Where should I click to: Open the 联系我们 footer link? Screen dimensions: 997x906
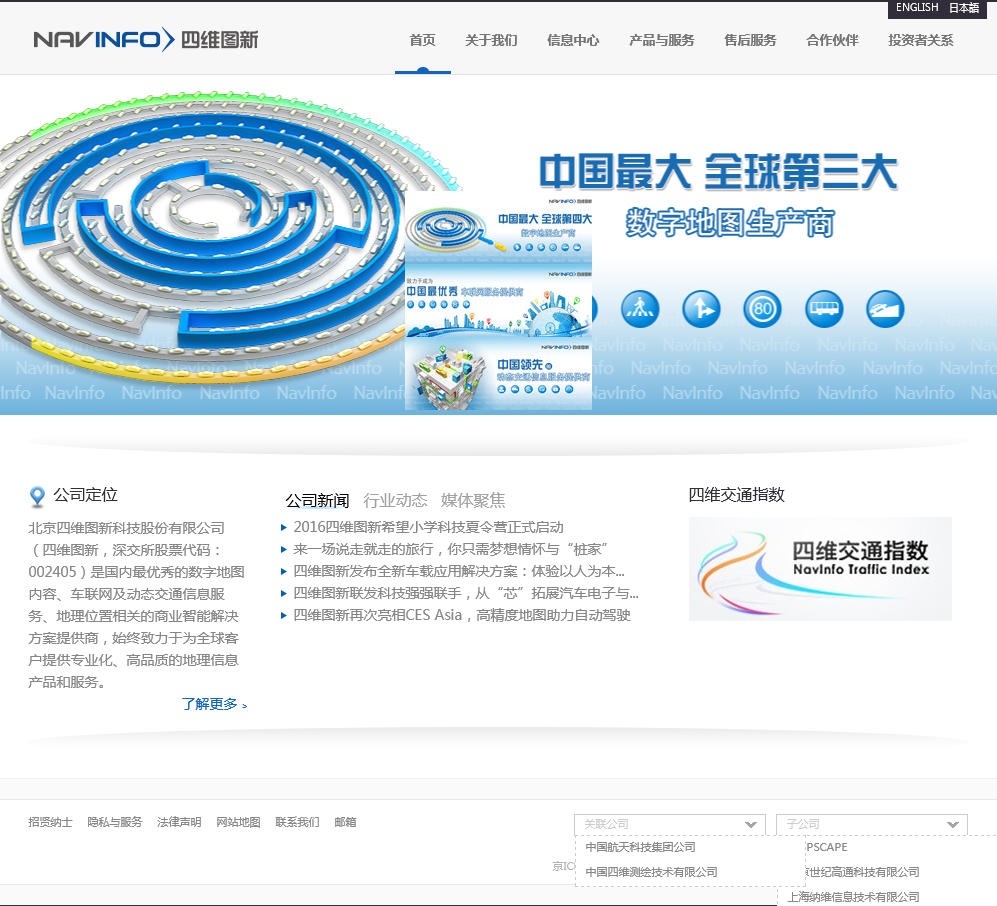[x=298, y=822]
